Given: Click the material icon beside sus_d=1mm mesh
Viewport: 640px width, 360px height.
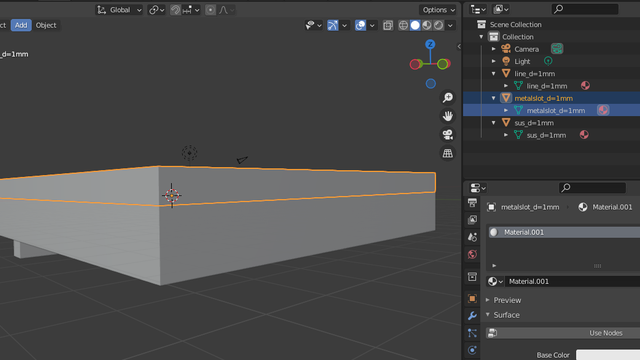Looking at the screenshot, I should pyautogui.click(x=584, y=135).
